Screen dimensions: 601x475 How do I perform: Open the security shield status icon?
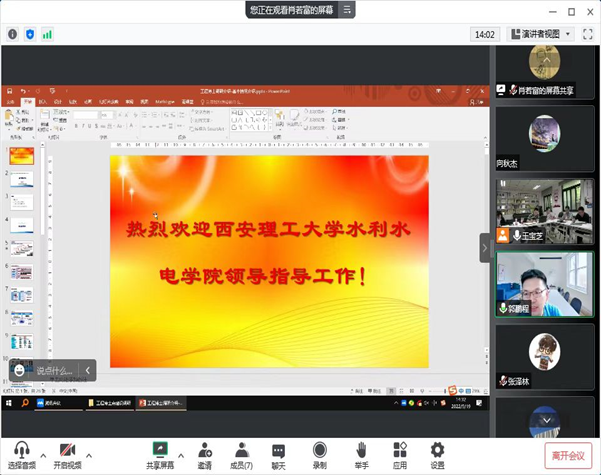[x=30, y=33]
